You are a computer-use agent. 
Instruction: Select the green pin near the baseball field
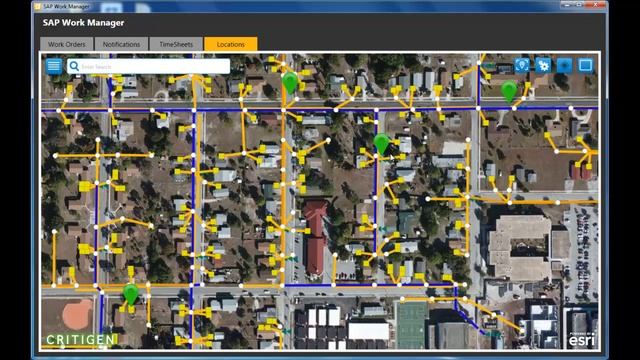[x=131, y=295]
